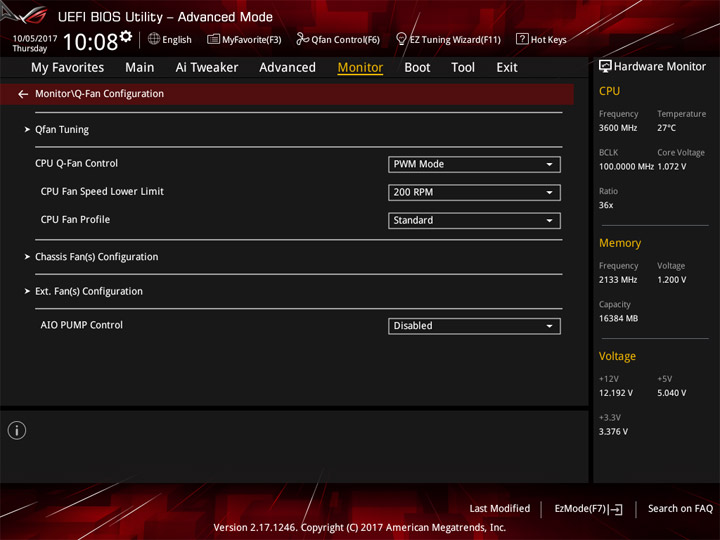The image size is (720, 540).
Task: Click the 16384 MB capacity value
Action: (618, 318)
